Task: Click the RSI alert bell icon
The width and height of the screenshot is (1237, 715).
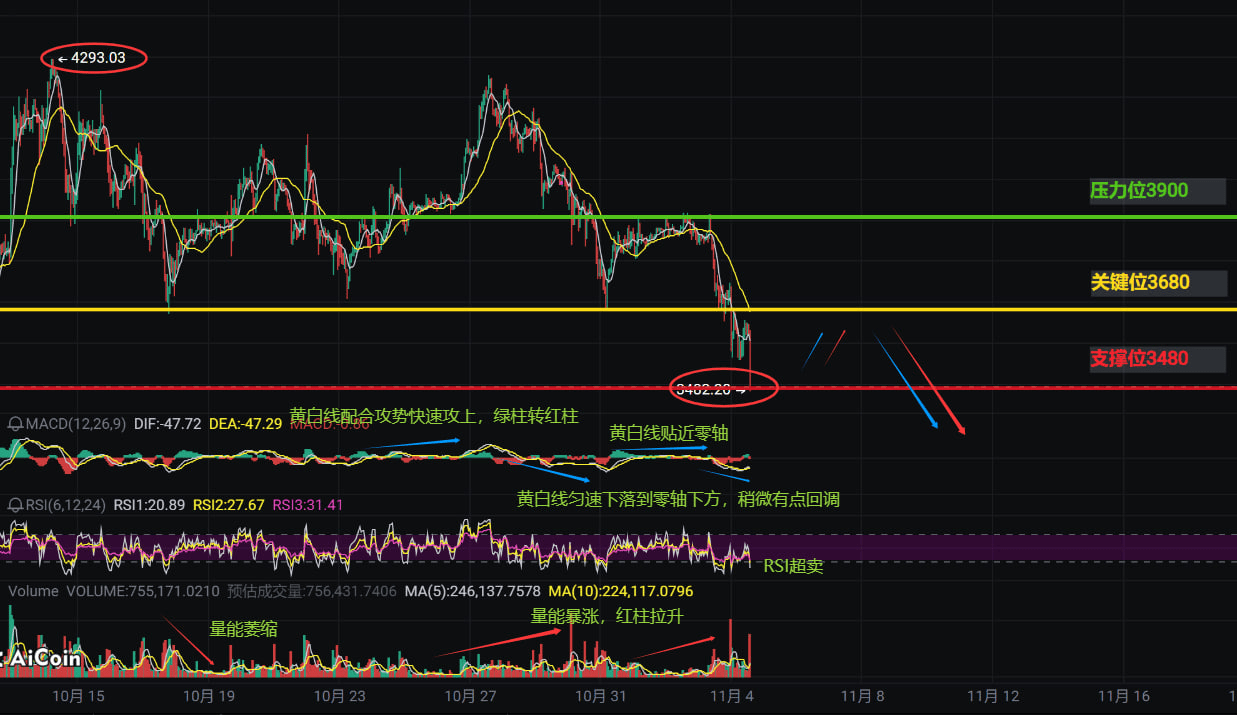Action: pos(14,504)
